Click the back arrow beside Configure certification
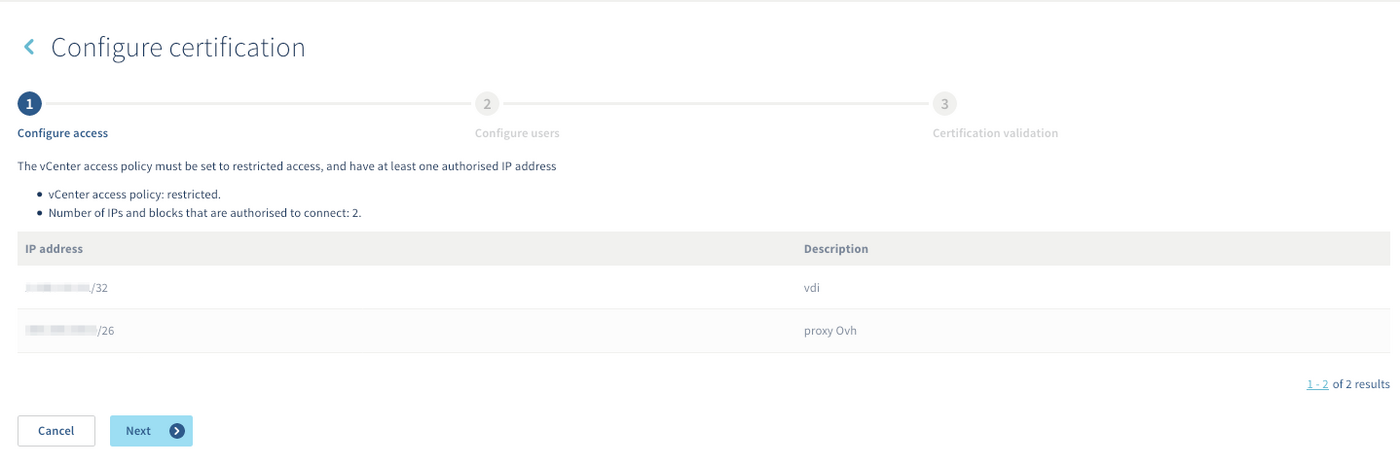The width and height of the screenshot is (1400, 465). [29, 47]
